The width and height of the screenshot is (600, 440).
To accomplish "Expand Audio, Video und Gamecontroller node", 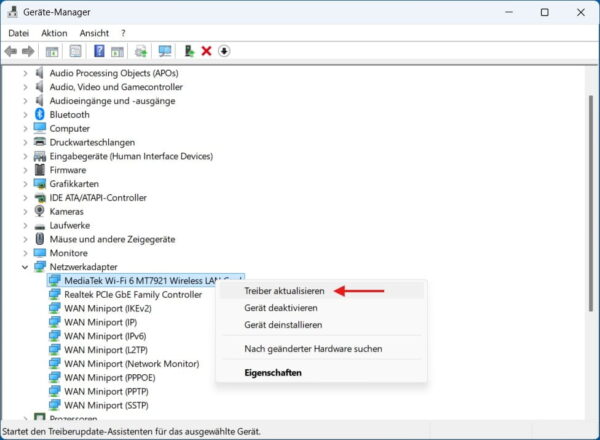I will pos(25,87).
